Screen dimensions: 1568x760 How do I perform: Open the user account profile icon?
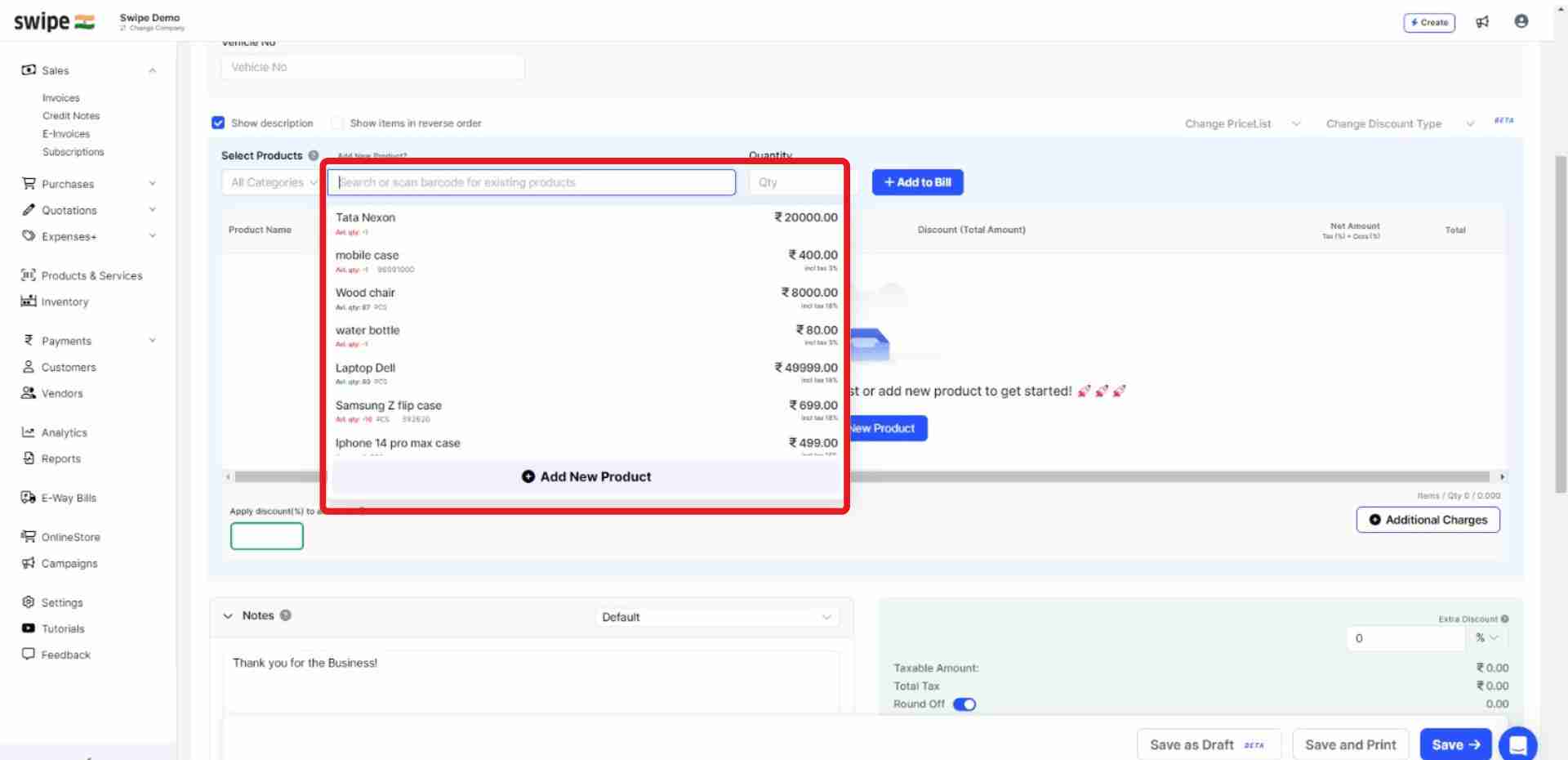pyautogui.click(x=1521, y=21)
